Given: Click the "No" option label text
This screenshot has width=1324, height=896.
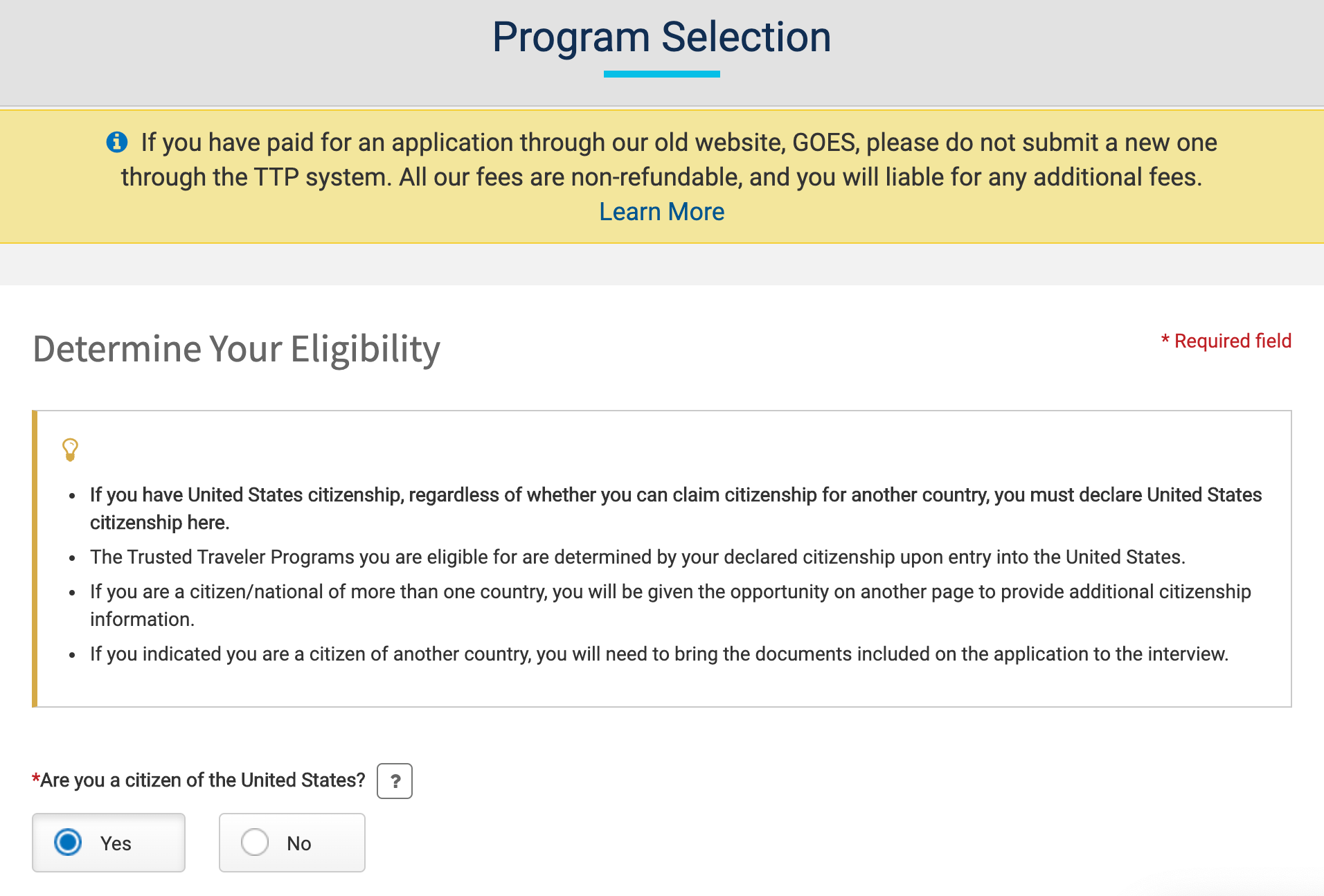Looking at the screenshot, I should [299, 843].
